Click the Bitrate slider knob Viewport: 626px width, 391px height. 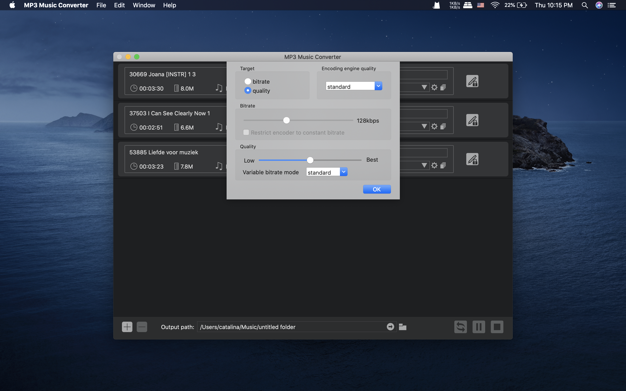[x=286, y=120]
